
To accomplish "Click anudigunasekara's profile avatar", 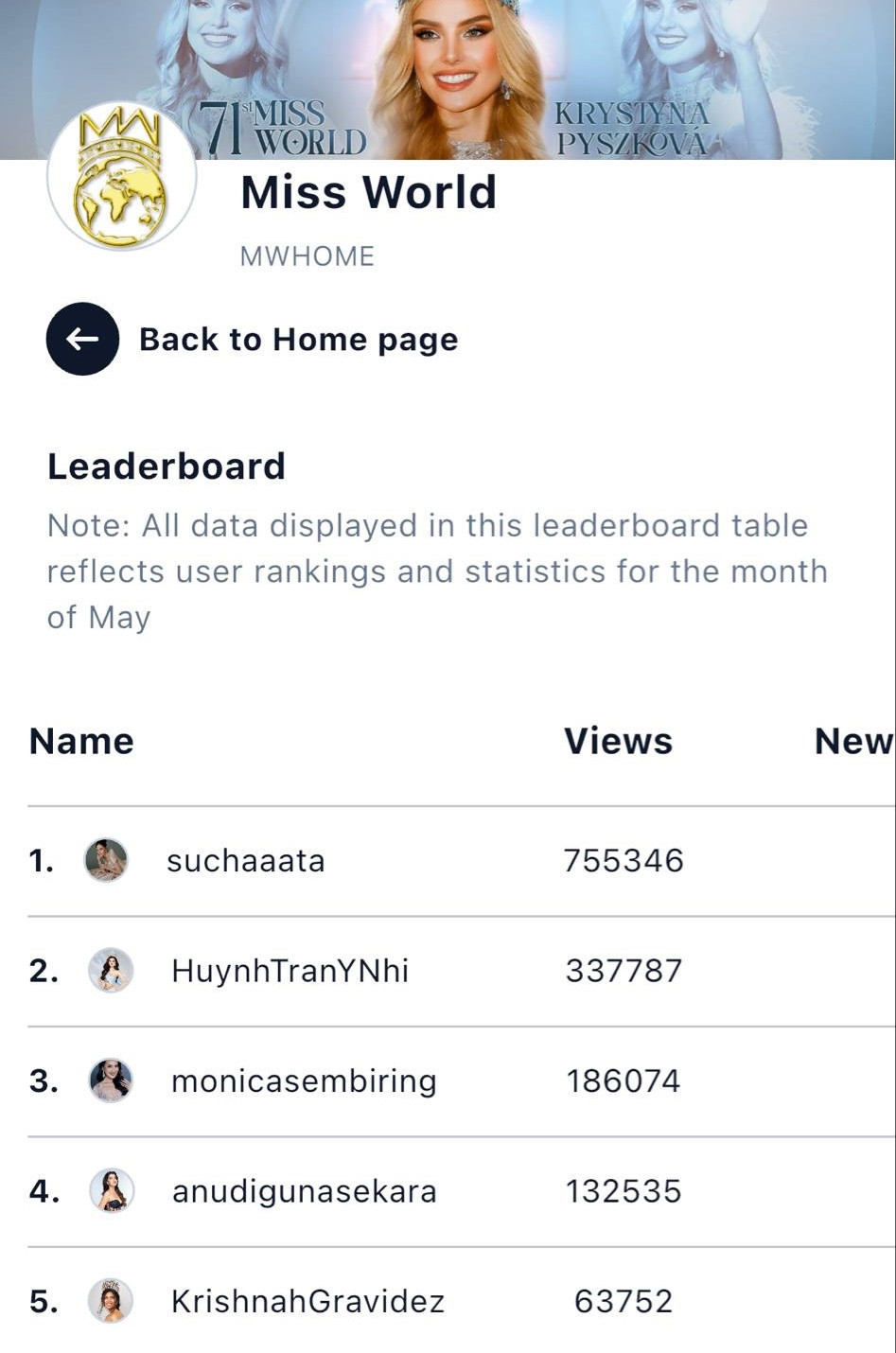I will (x=112, y=1190).
